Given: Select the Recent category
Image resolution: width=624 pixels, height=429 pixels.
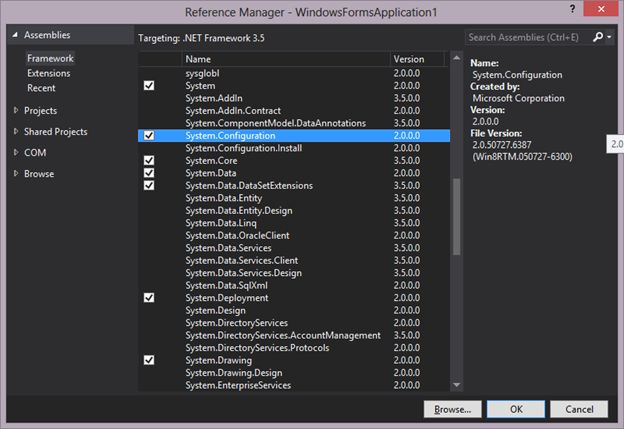Looking at the screenshot, I should coord(41,88).
